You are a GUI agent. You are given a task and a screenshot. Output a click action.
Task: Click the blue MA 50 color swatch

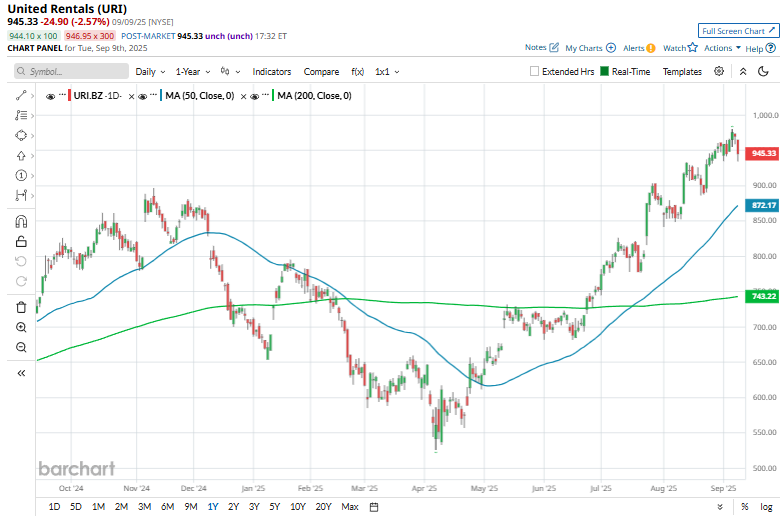point(161,96)
